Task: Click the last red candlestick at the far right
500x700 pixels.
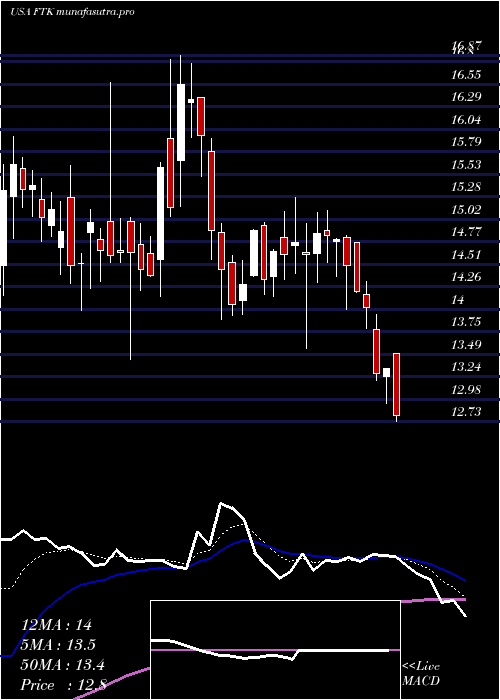Action: point(396,384)
